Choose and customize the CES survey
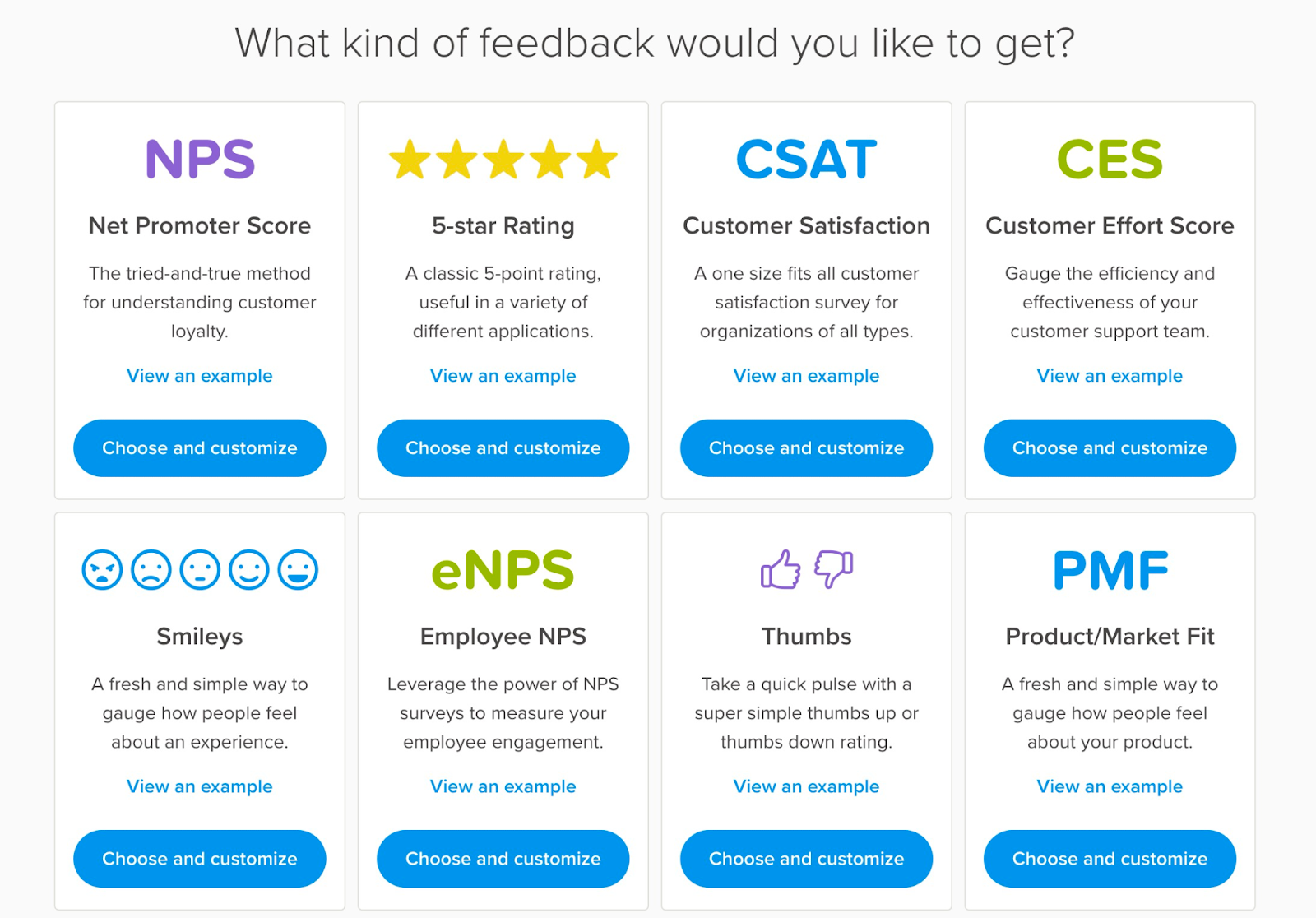1316x918 pixels. click(x=1110, y=448)
